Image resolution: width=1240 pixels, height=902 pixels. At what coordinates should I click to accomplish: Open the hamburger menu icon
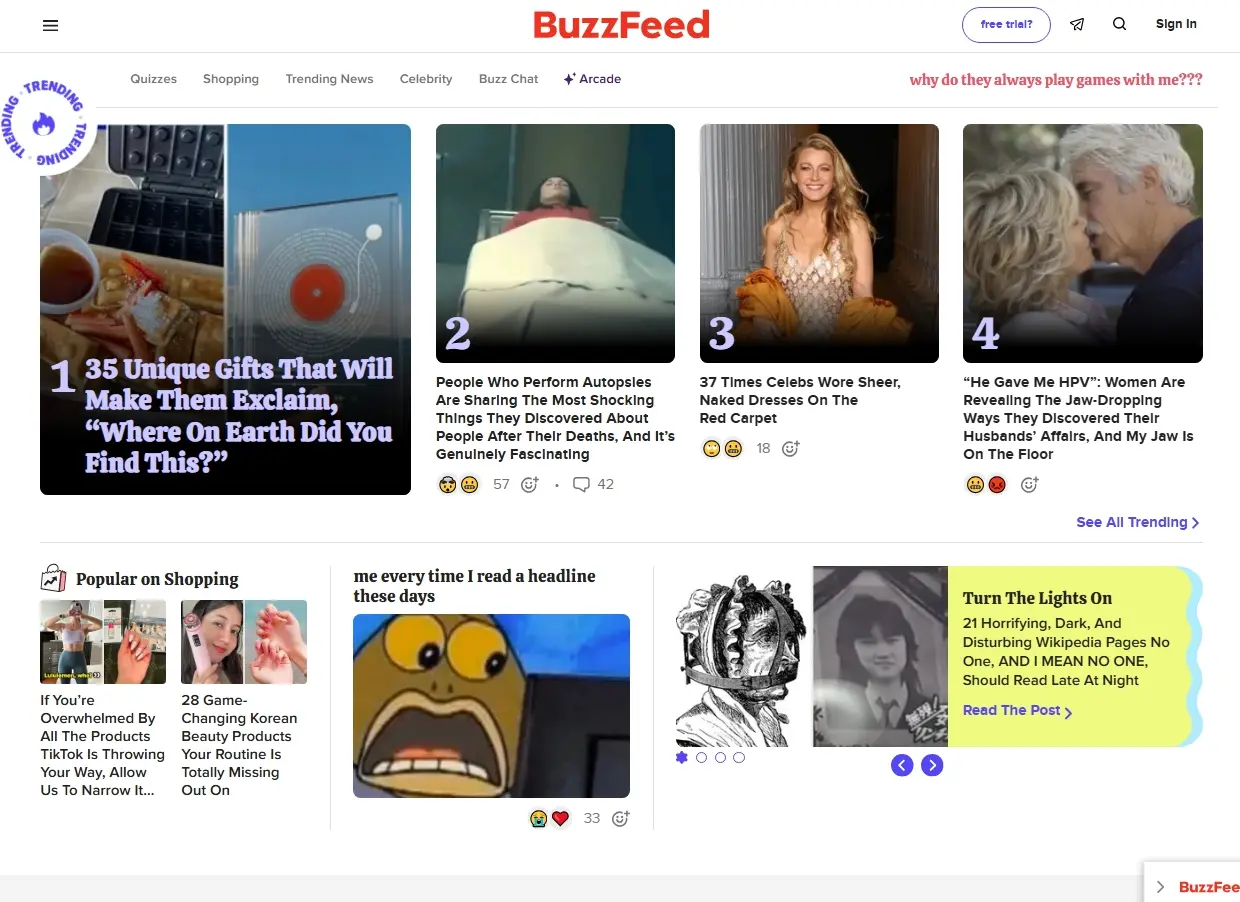point(51,25)
